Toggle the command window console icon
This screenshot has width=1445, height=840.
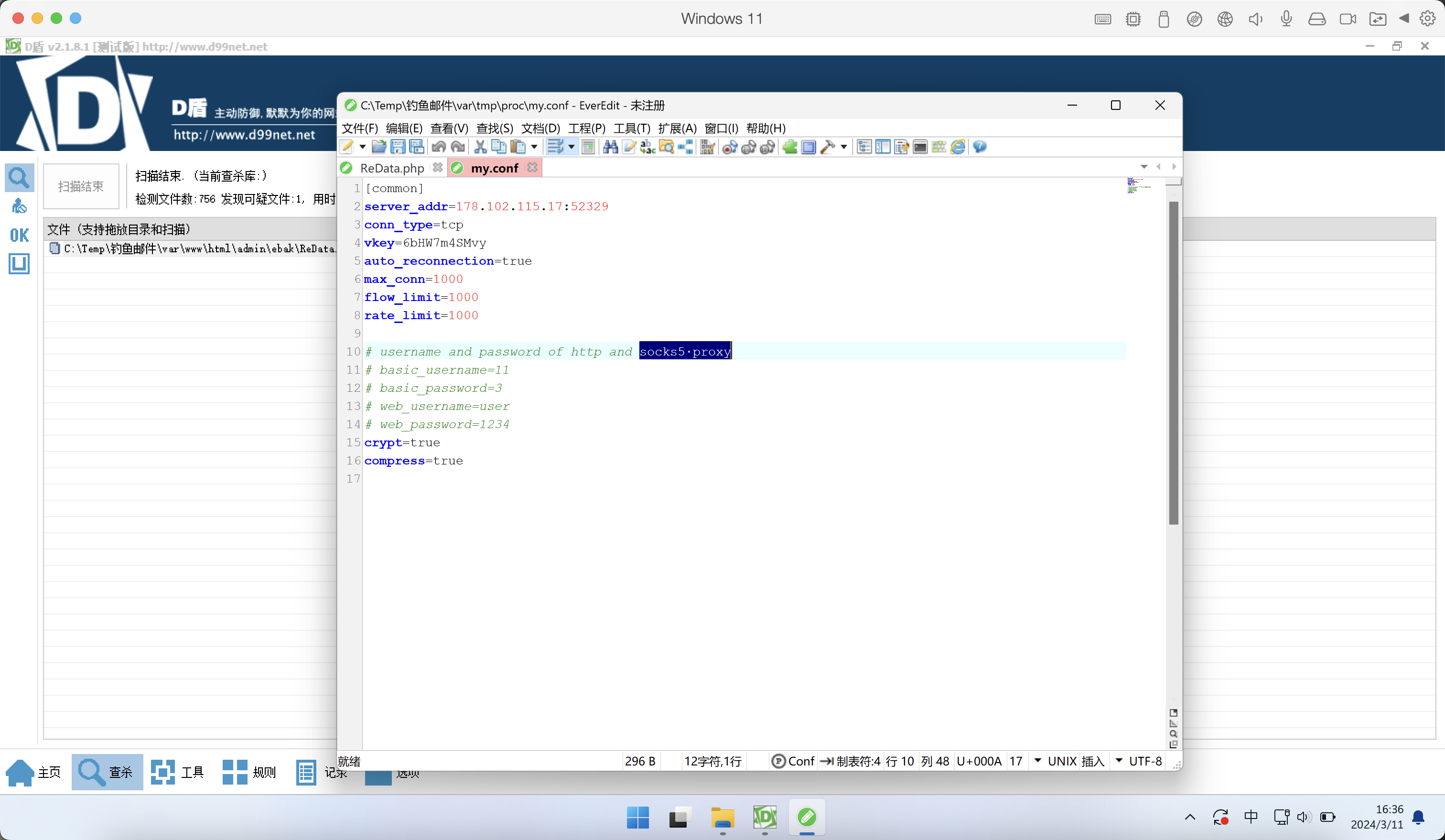(920, 147)
